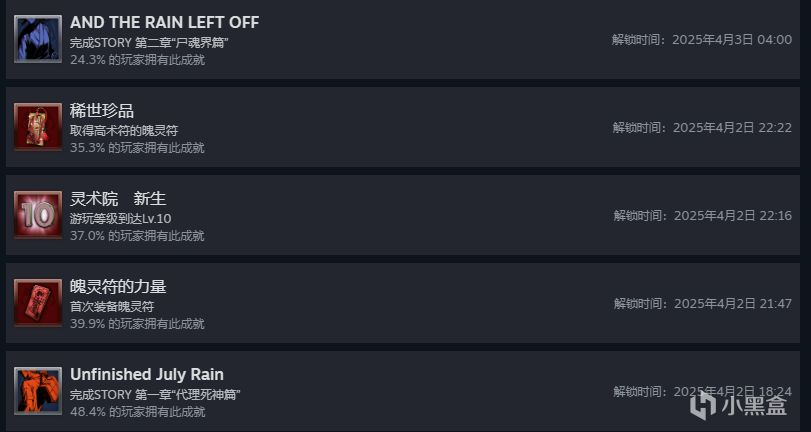811x432 pixels.
Task: Click description 完成STORY 第一章“代理死神篇”
Action: click(x=155, y=394)
